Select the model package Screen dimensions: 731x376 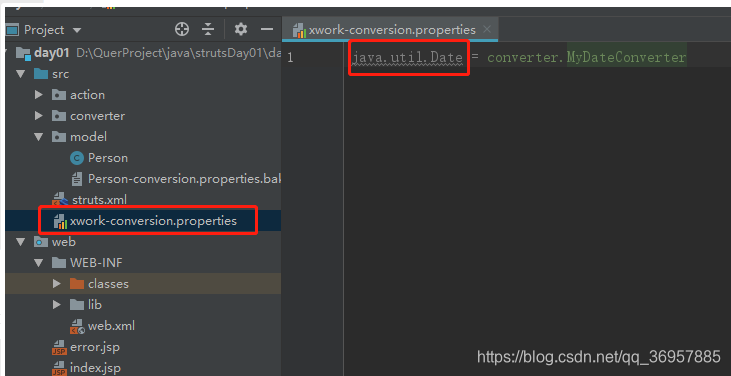tap(89, 137)
